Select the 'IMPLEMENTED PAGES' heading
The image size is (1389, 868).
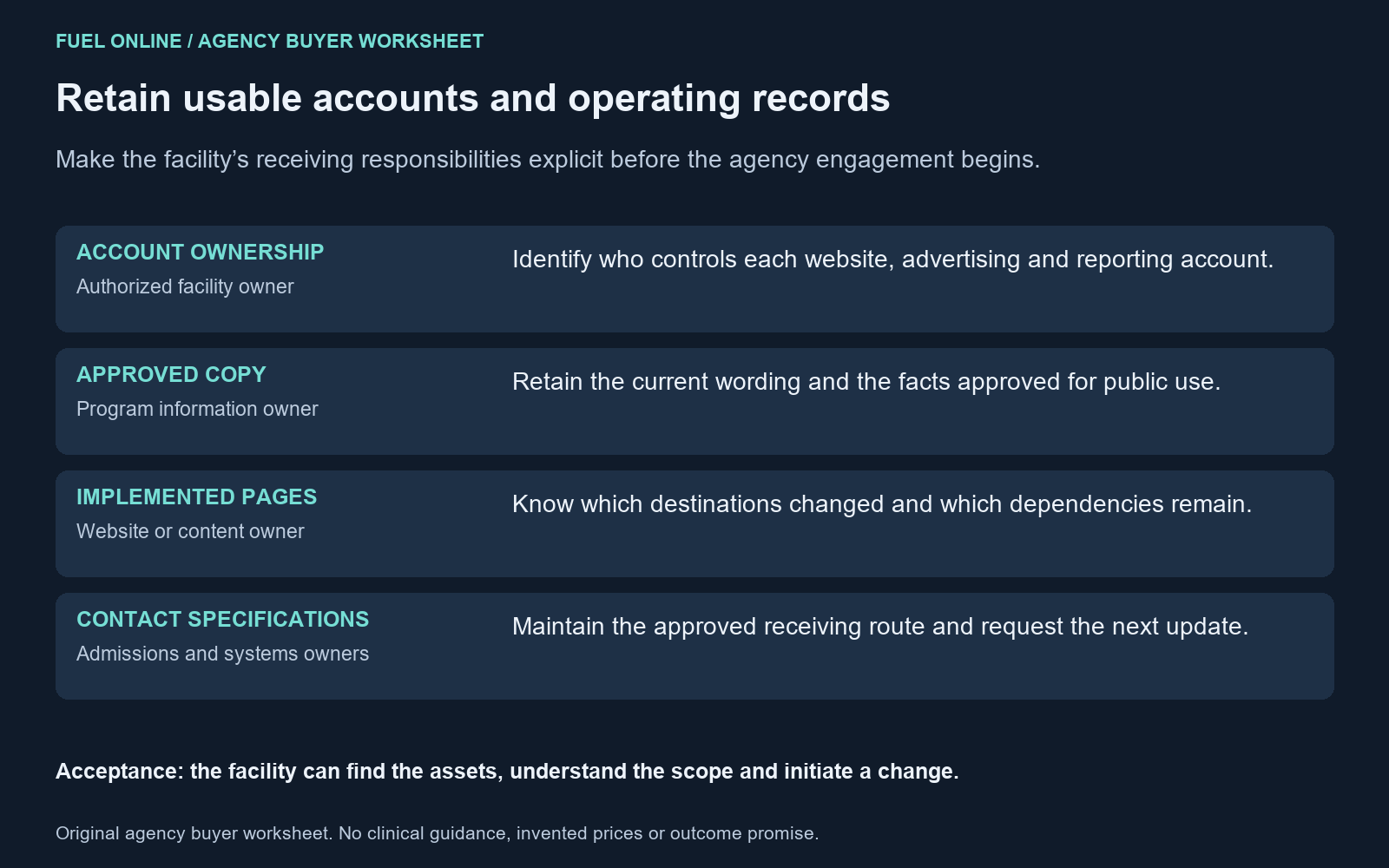[x=196, y=497]
